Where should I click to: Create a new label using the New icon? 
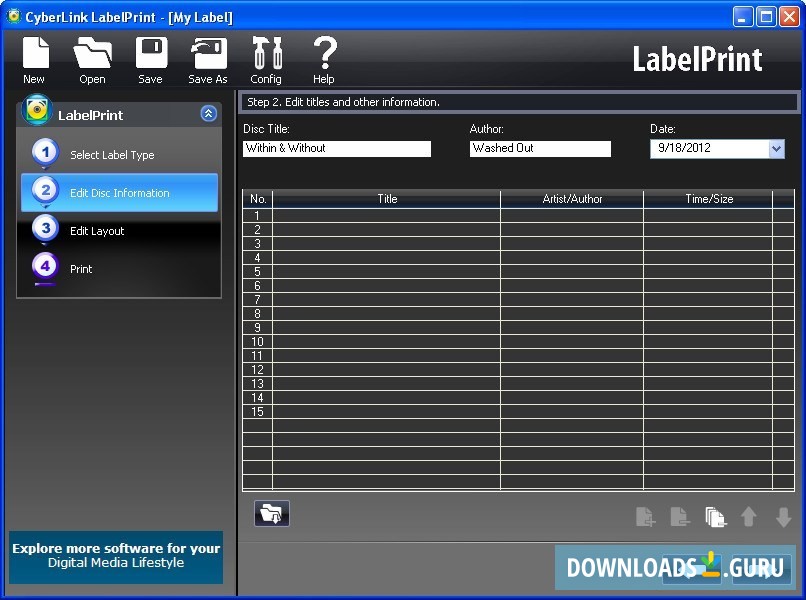coord(34,57)
